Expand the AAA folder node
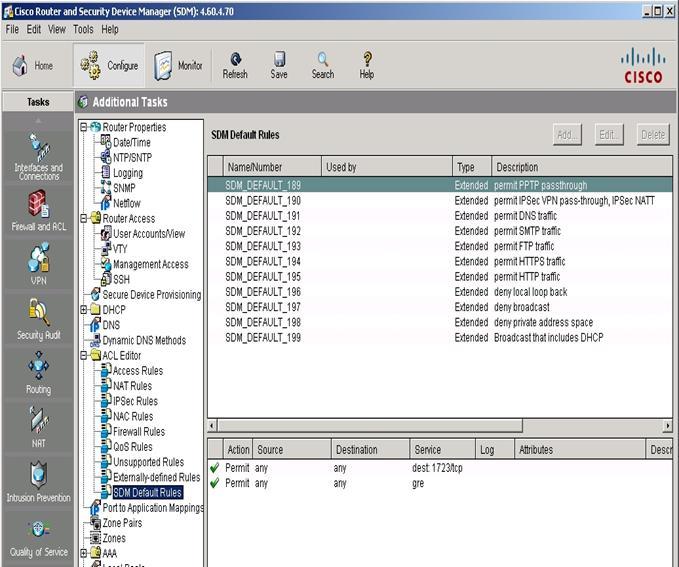 84,553
